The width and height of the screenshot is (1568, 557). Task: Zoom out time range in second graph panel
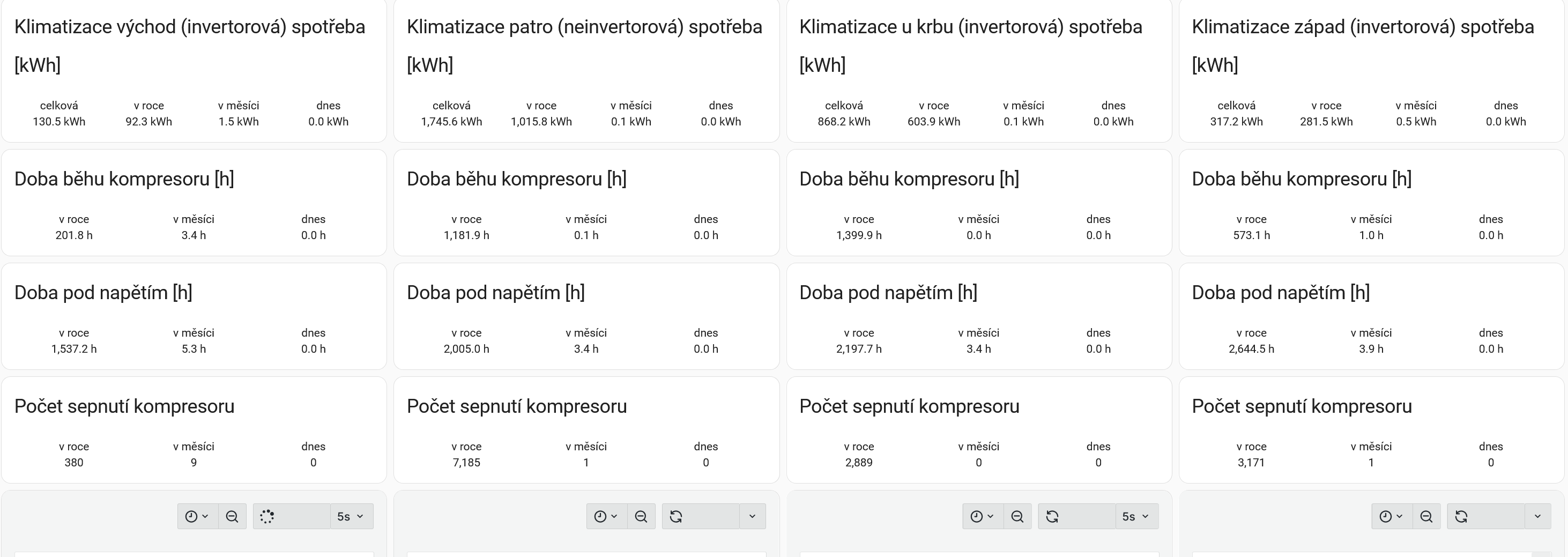coord(641,516)
